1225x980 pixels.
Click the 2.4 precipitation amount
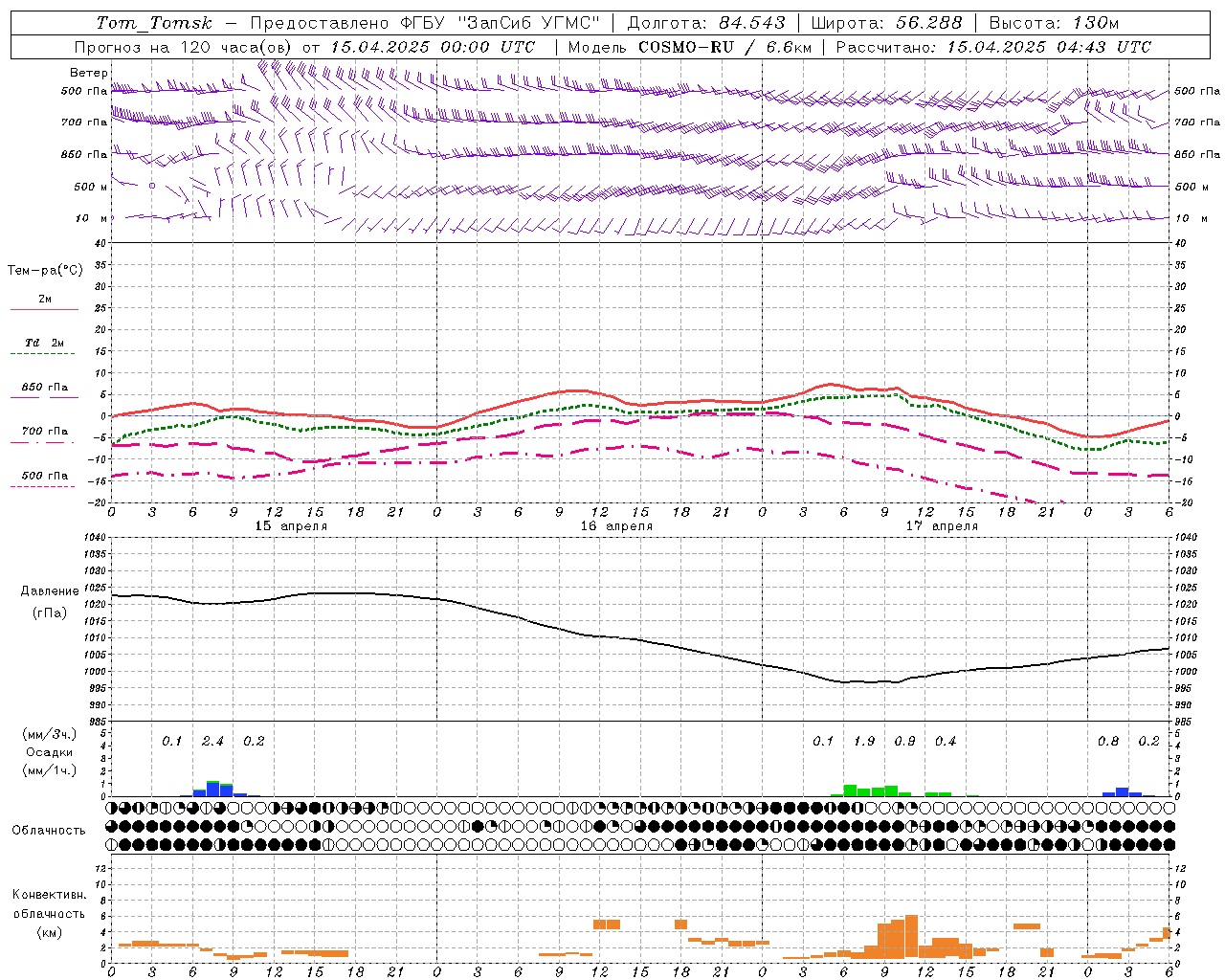point(212,742)
